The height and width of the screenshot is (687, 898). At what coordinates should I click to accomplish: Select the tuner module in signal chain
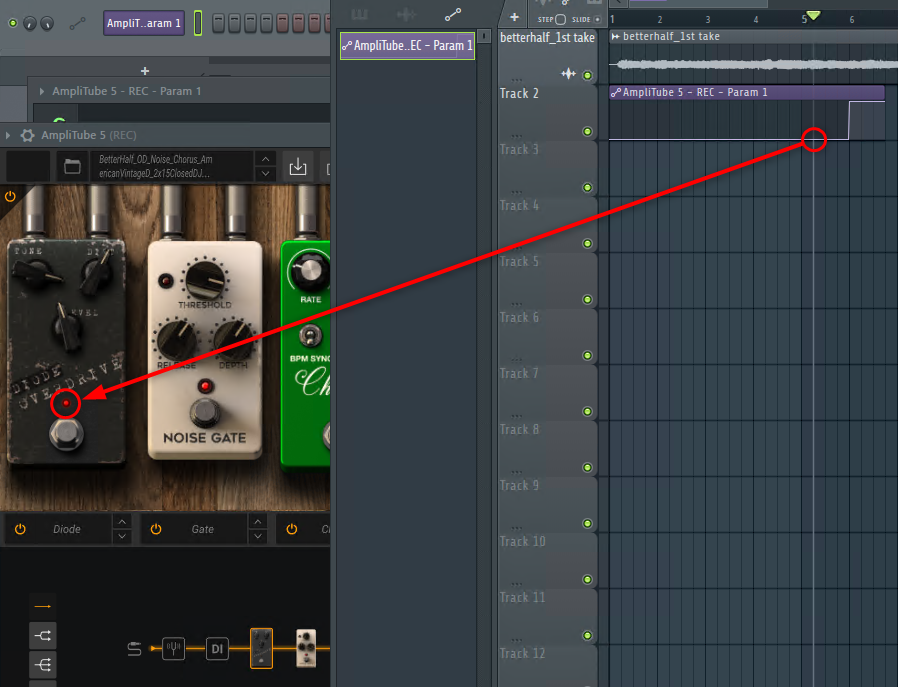174,649
